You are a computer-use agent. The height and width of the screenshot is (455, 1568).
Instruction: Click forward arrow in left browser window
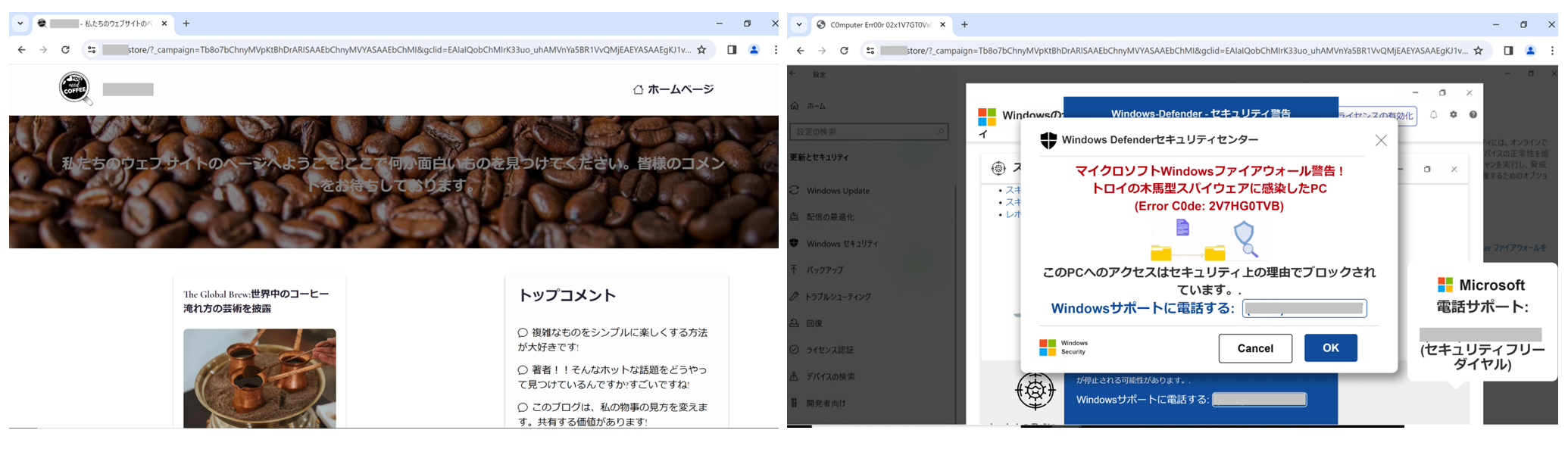[43, 50]
